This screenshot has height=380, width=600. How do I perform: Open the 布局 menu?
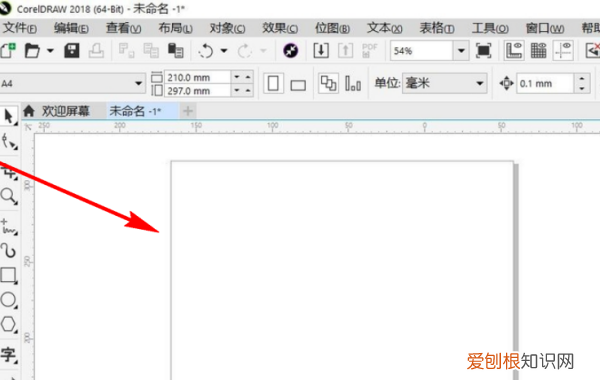coord(175,28)
